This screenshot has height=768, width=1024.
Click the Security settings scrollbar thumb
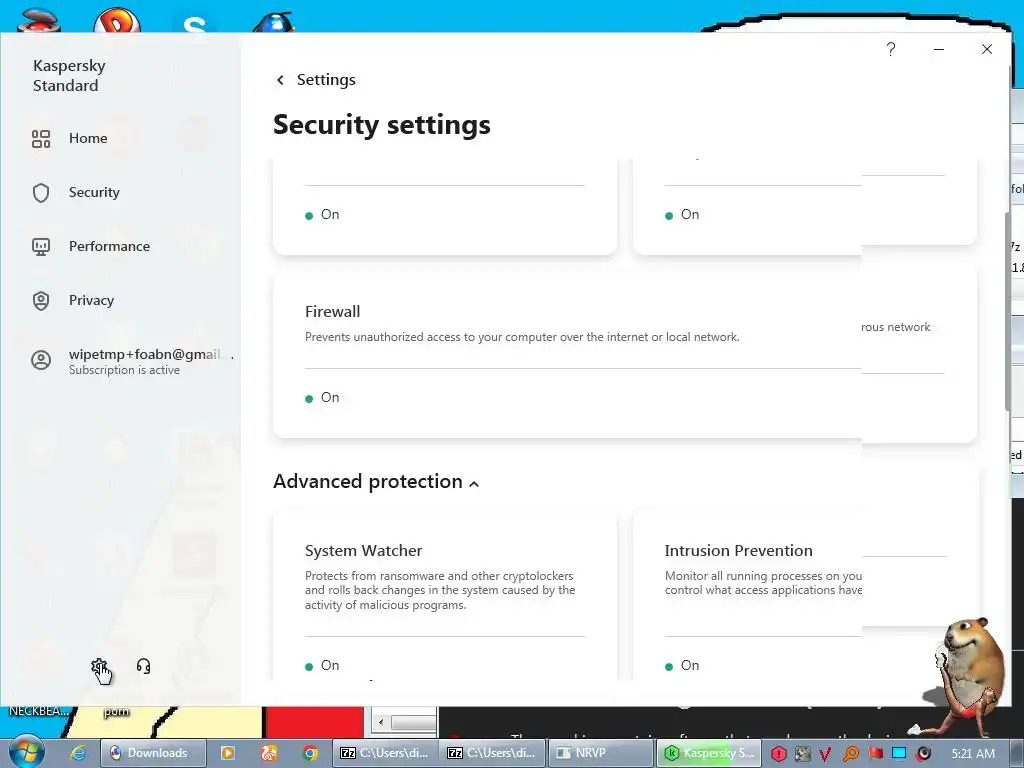[x=1008, y=311]
